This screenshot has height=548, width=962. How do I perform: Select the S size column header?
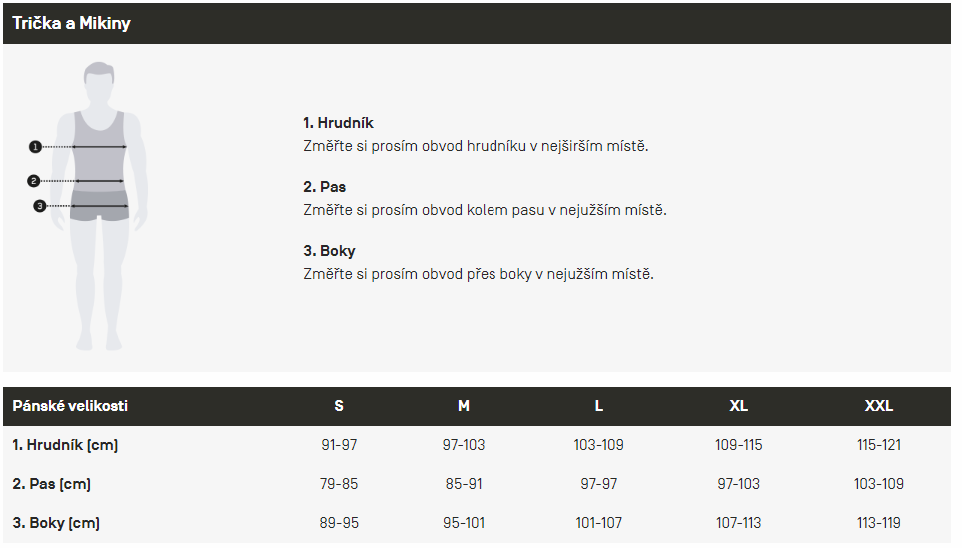pyautogui.click(x=339, y=406)
